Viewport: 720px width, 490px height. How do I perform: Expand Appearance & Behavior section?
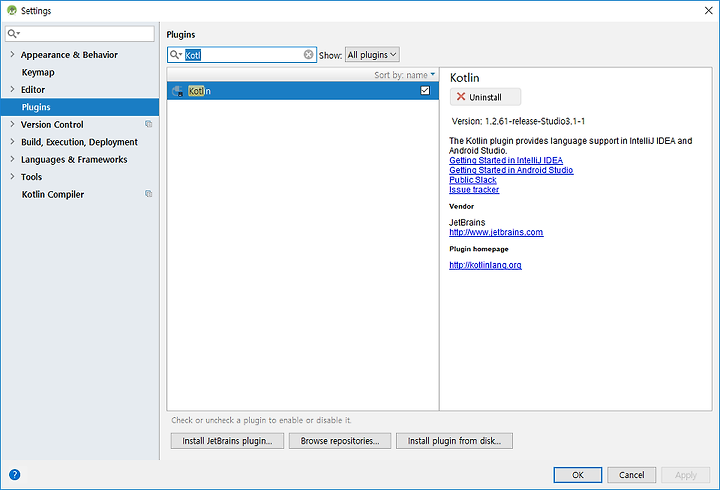[12, 54]
